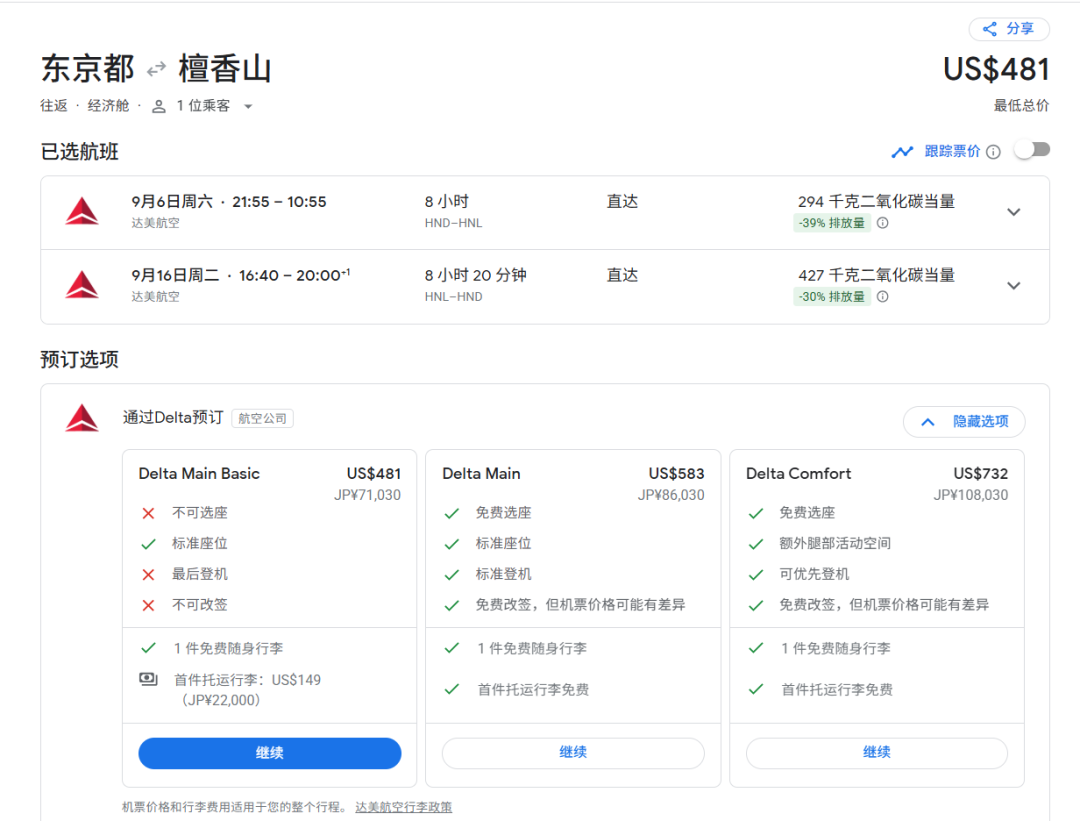Expand the September 16 return flight details
Screen dimensions: 1080x821
point(1013,286)
